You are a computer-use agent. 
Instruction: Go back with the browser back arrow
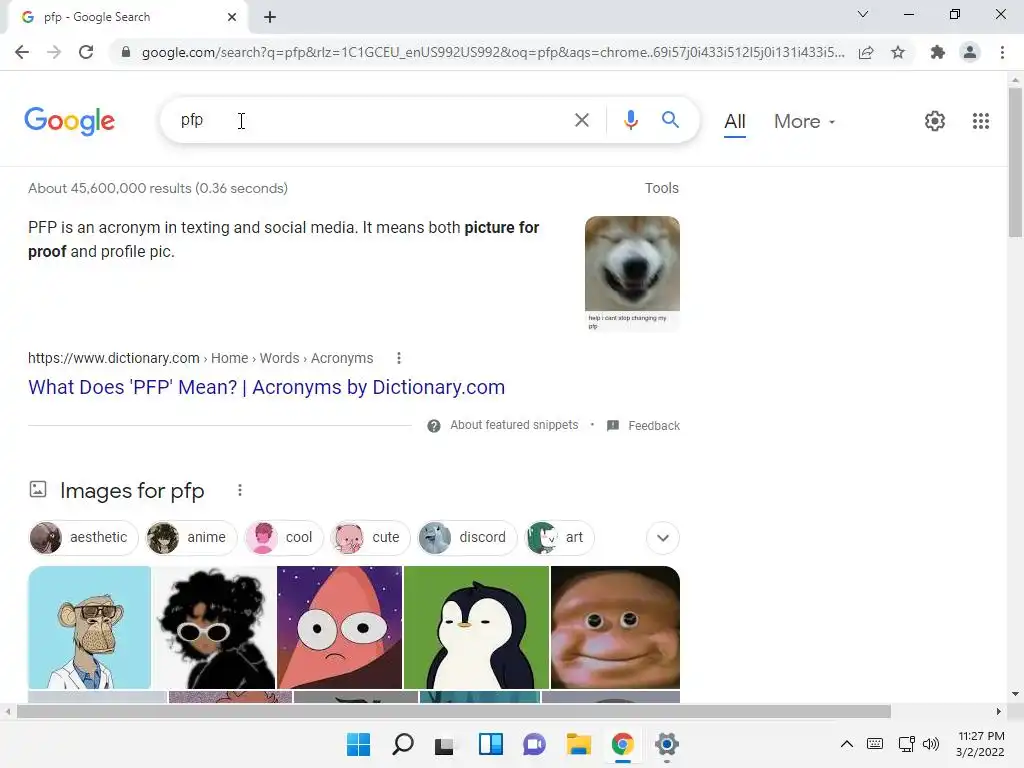click(x=22, y=52)
